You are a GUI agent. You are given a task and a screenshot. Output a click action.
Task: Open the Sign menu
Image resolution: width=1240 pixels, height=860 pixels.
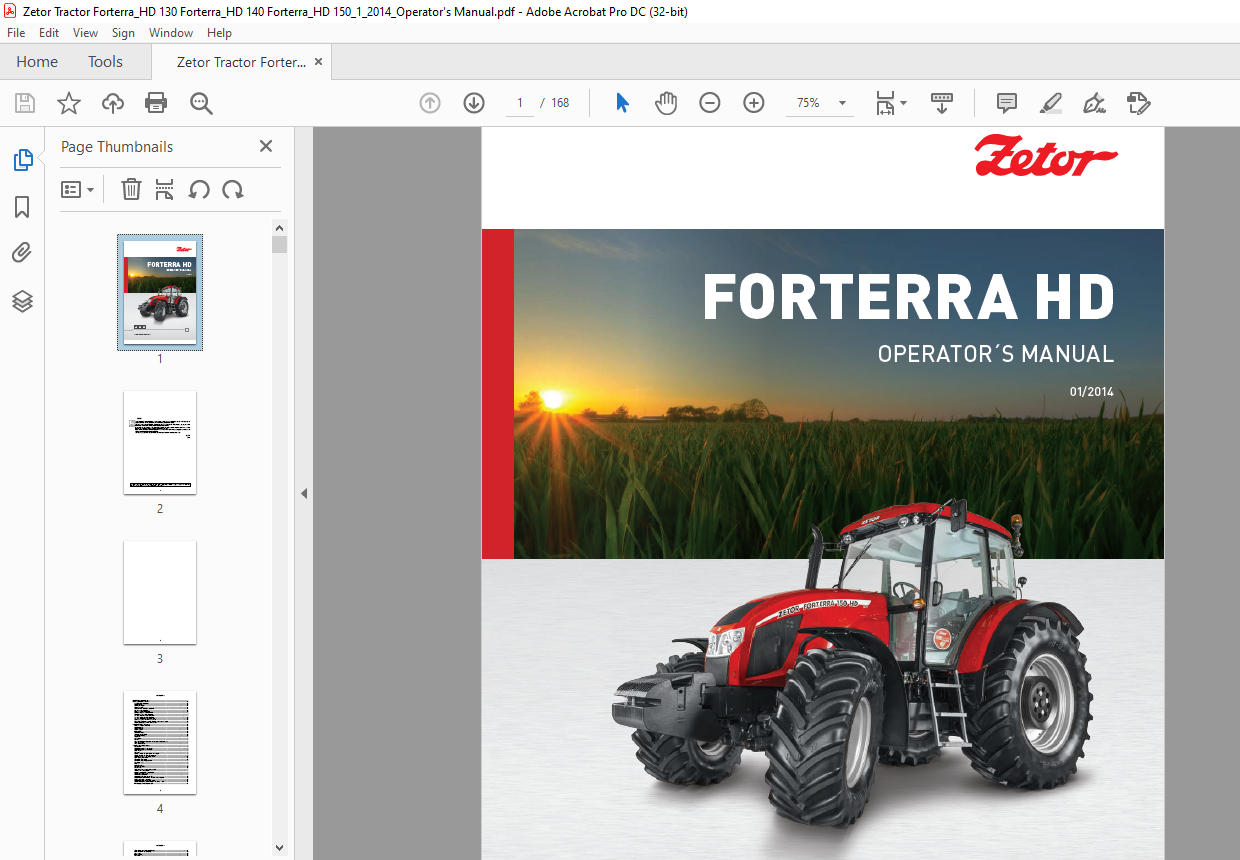click(x=123, y=33)
